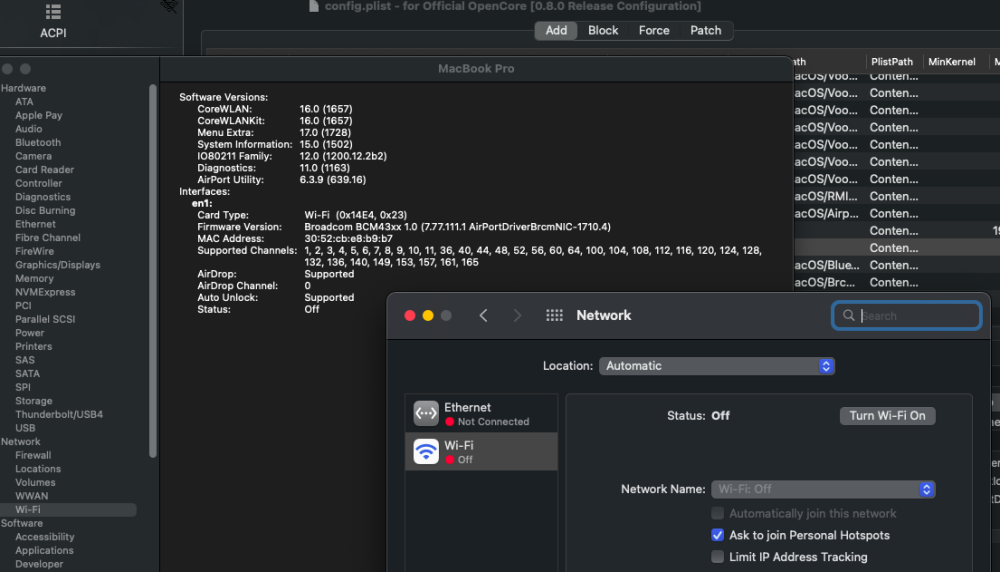Viewport: 1000px width, 572px height.
Task: Select Thunderbolt/USB4 in sidebar
Action: [59, 414]
